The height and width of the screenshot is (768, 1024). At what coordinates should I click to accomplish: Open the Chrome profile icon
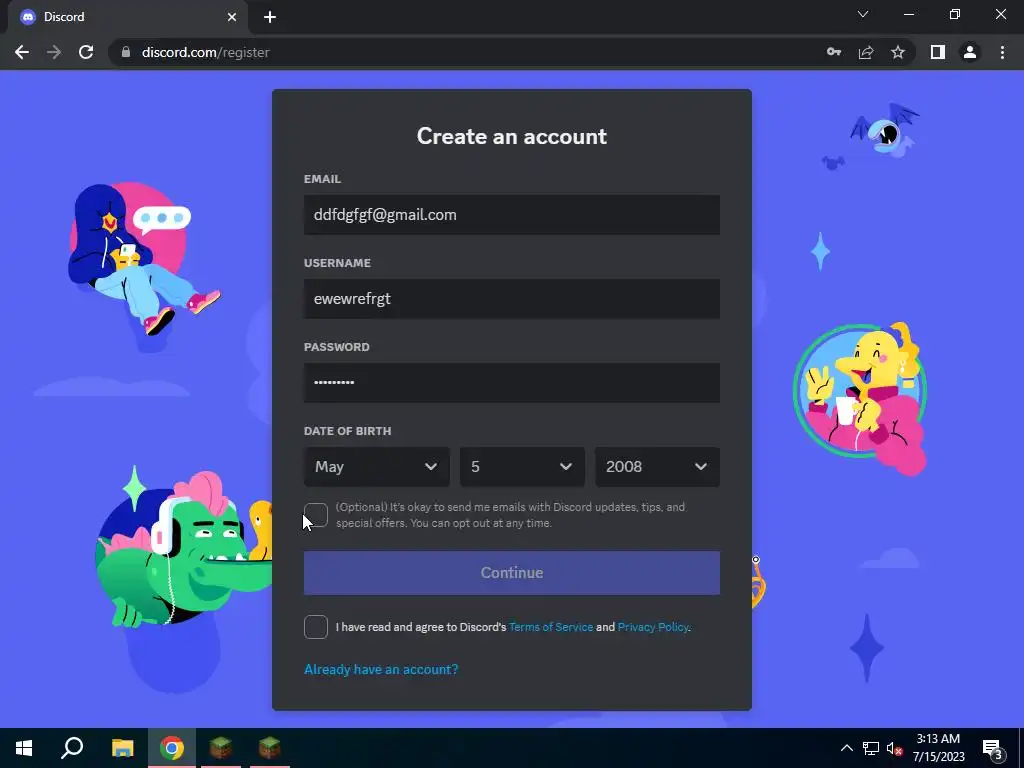click(x=970, y=52)
